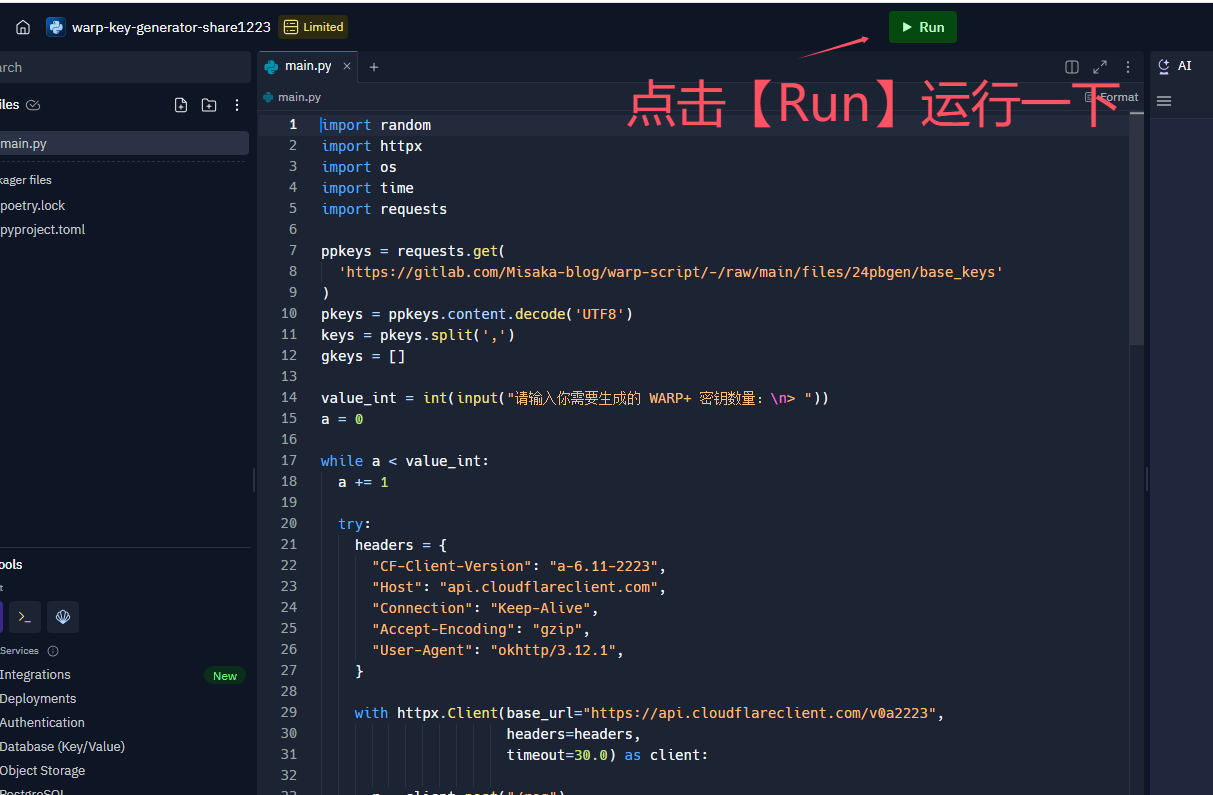The image size is (1213, 795).
Task: Open the Console tool icon
Action: coord(2,617)
